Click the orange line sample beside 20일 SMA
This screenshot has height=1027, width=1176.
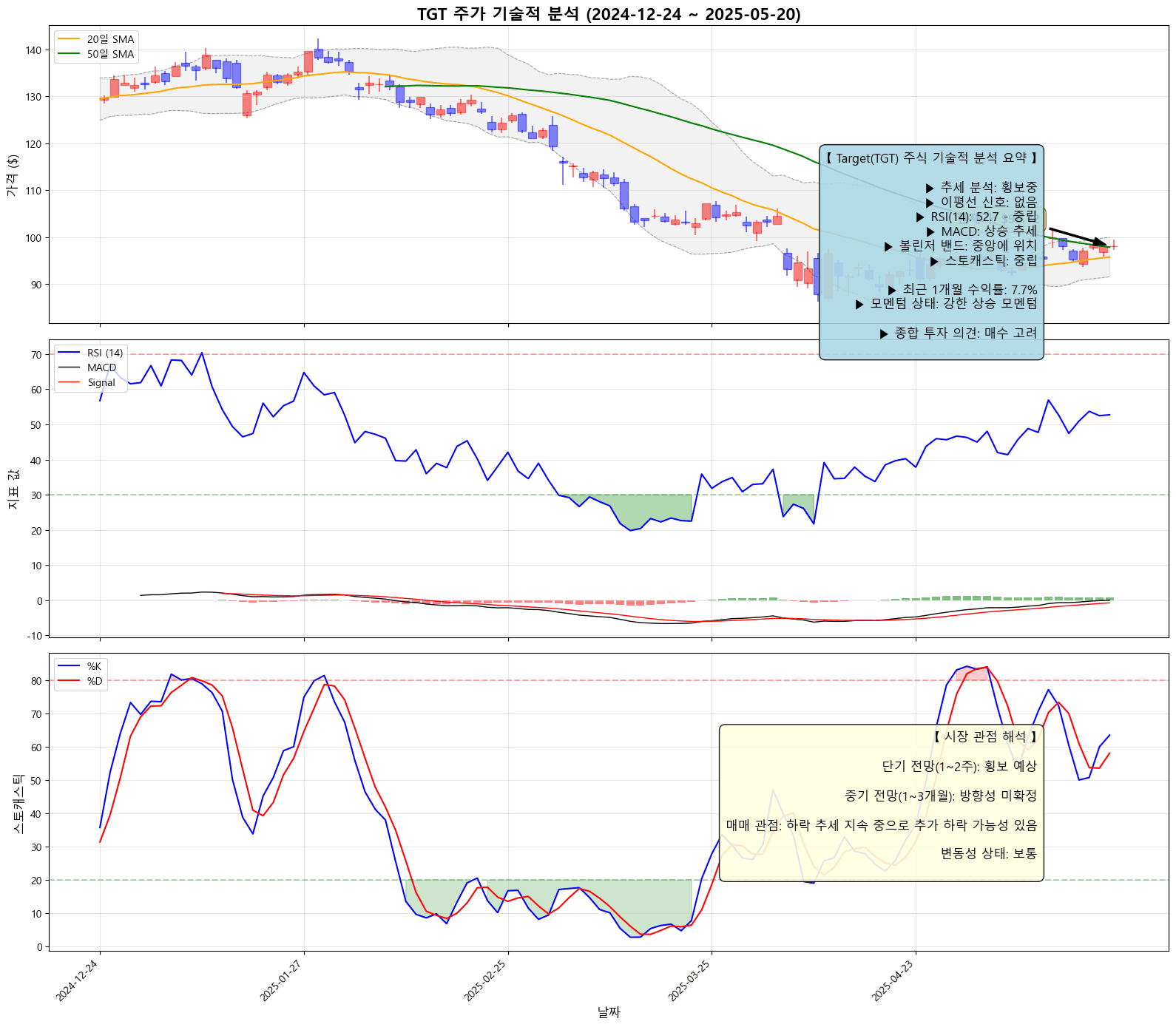(69, 39)
